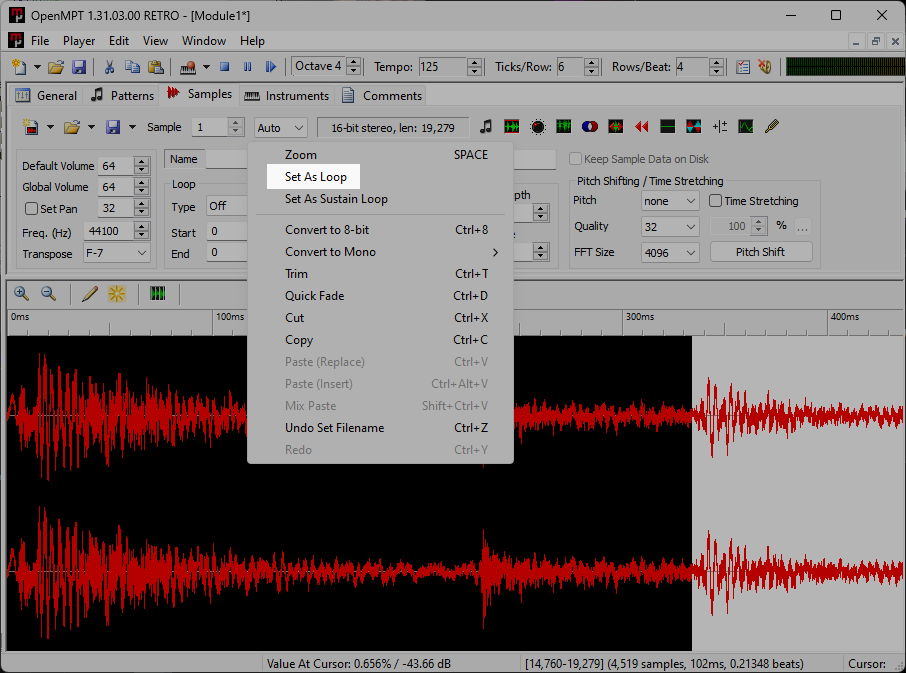Open the Transpose dropdown showing F-7
Viewport: 906px width, 673px height.
(116, 254)
